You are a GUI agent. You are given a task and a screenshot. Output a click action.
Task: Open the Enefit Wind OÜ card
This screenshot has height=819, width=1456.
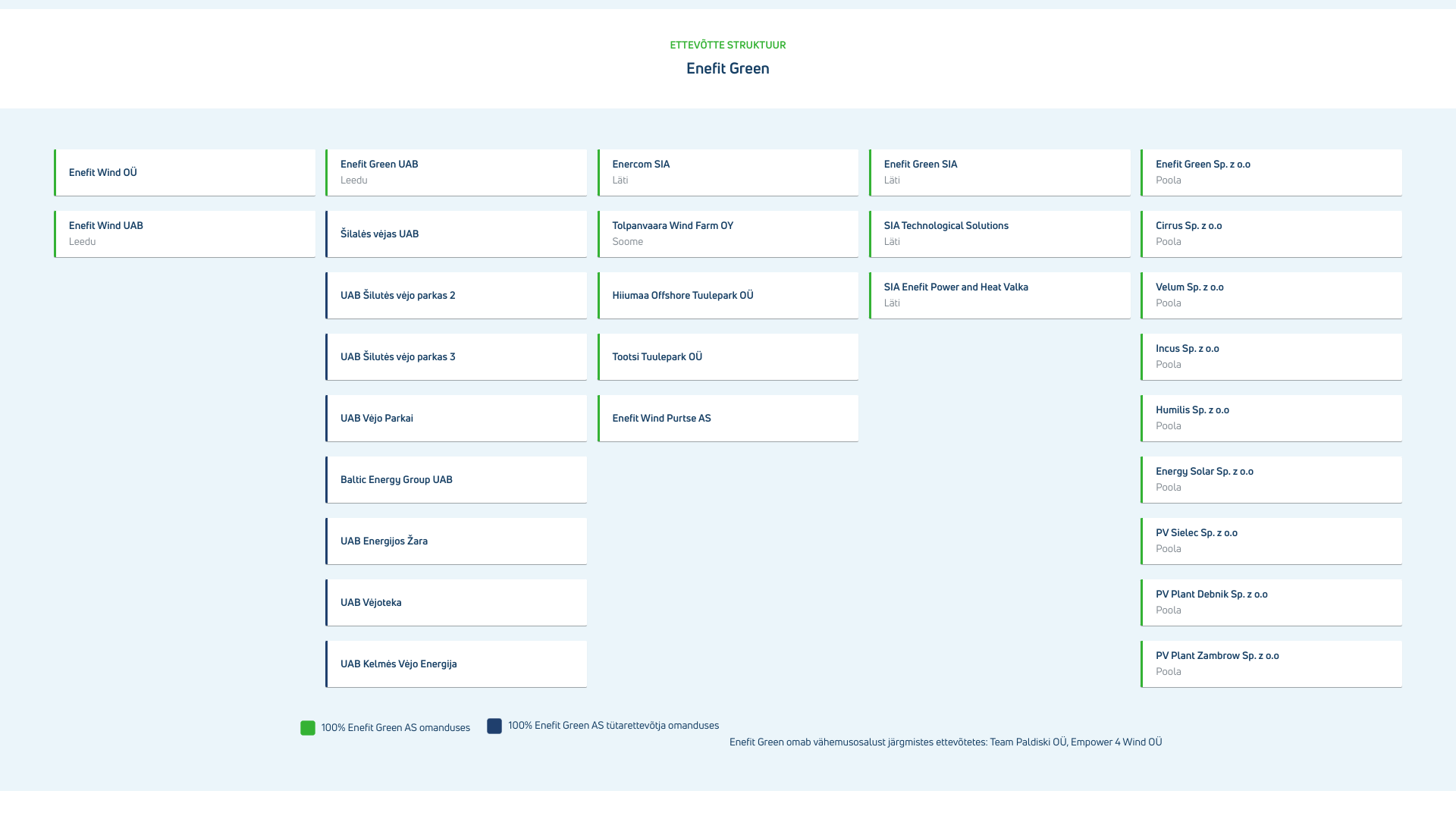coord(185,173)
